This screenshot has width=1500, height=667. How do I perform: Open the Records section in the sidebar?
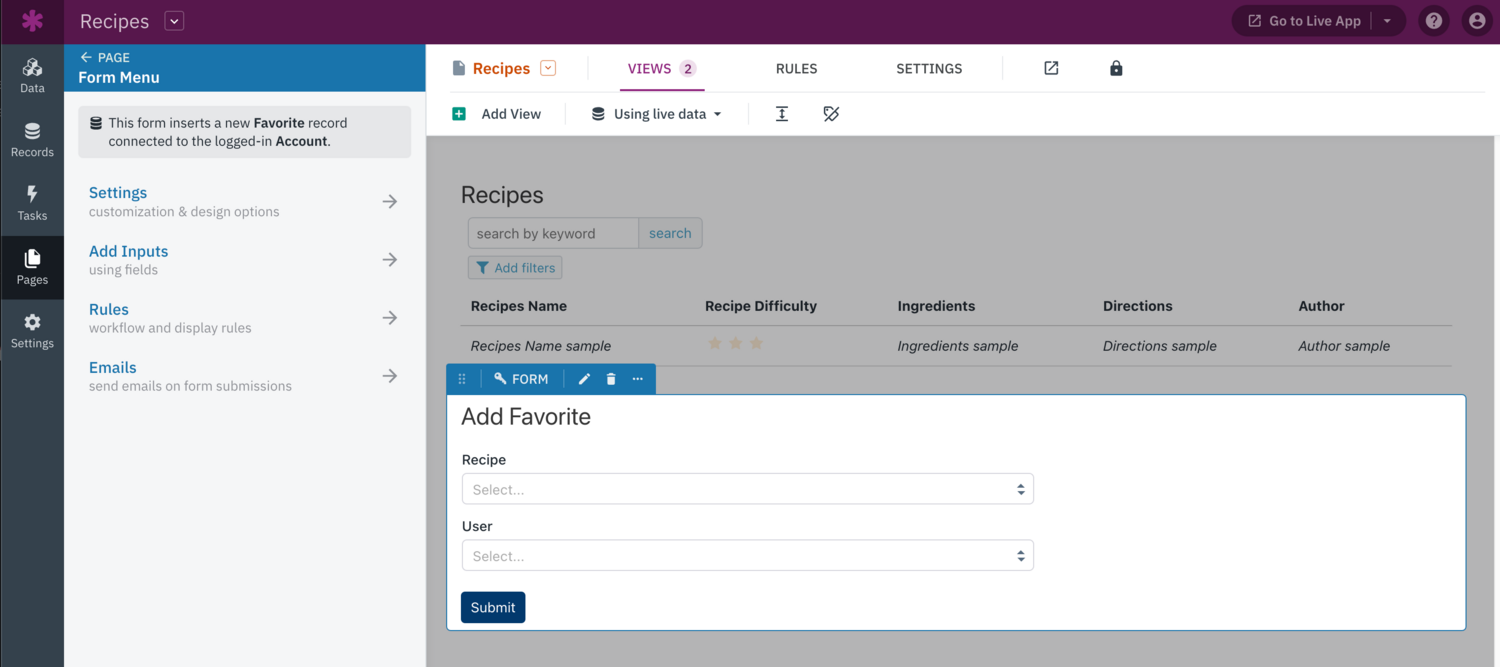pyautogui.click(x=32, y=139)
